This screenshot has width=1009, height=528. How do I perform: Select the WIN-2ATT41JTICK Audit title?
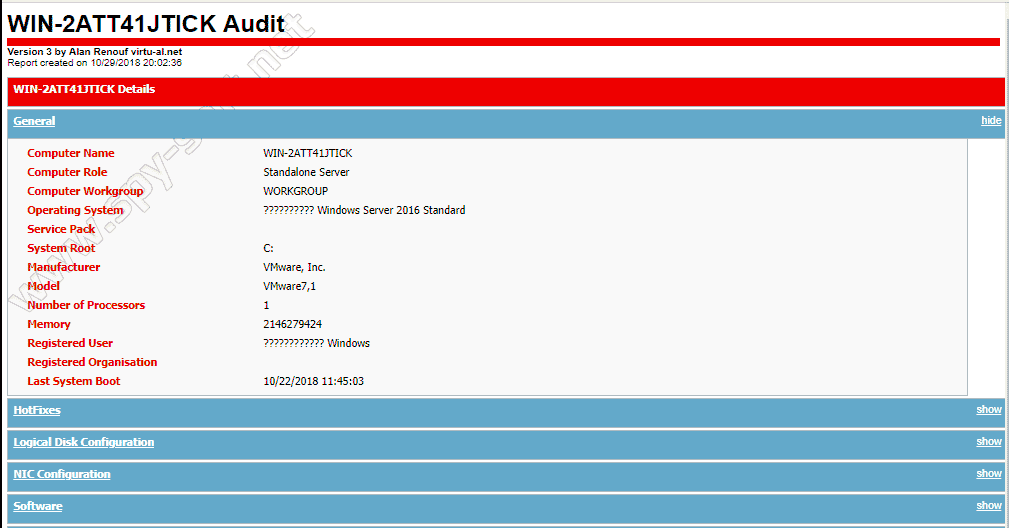point(146,24)
